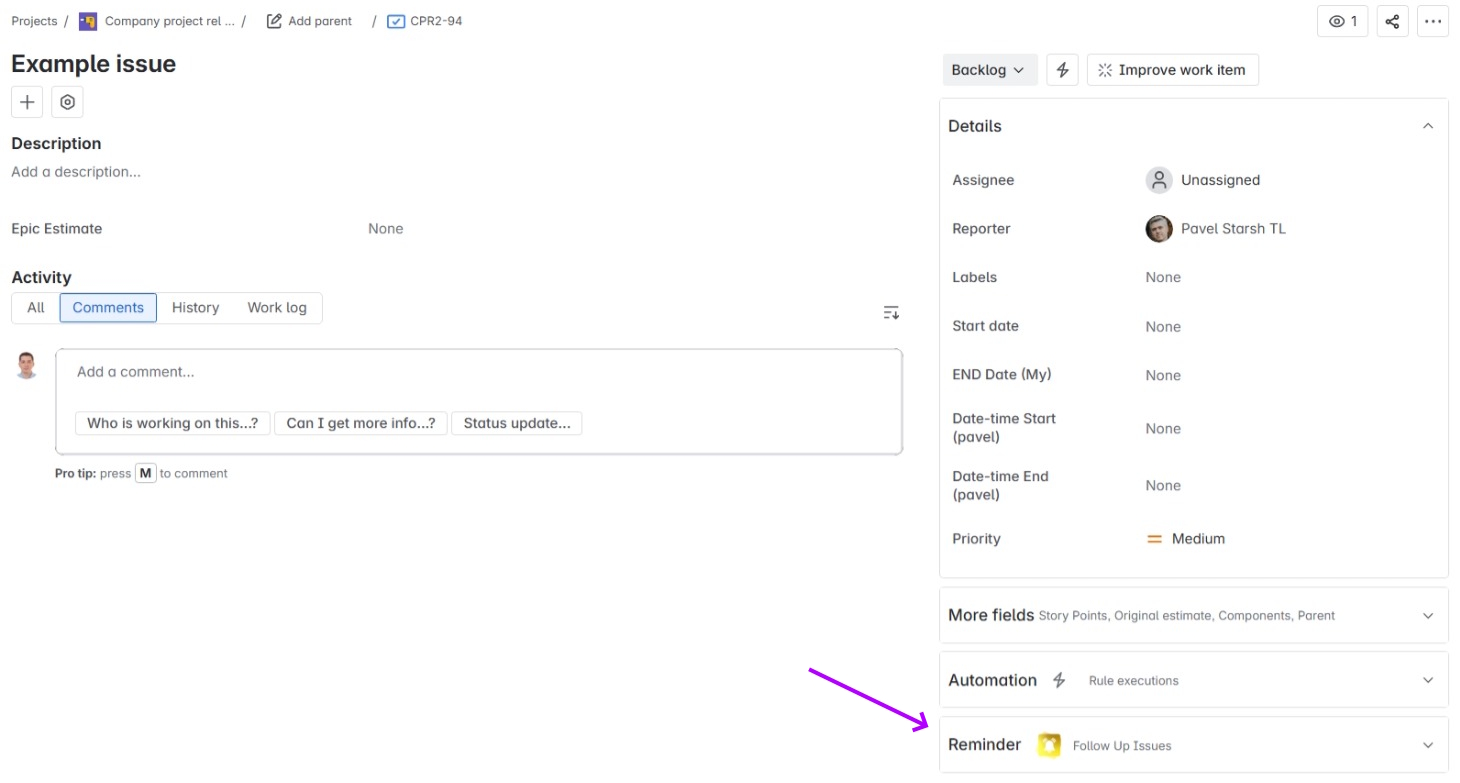Expand the More fields section
Image resolution: width=1460 pixels, height=783 pixels.
coord(1428,615)
